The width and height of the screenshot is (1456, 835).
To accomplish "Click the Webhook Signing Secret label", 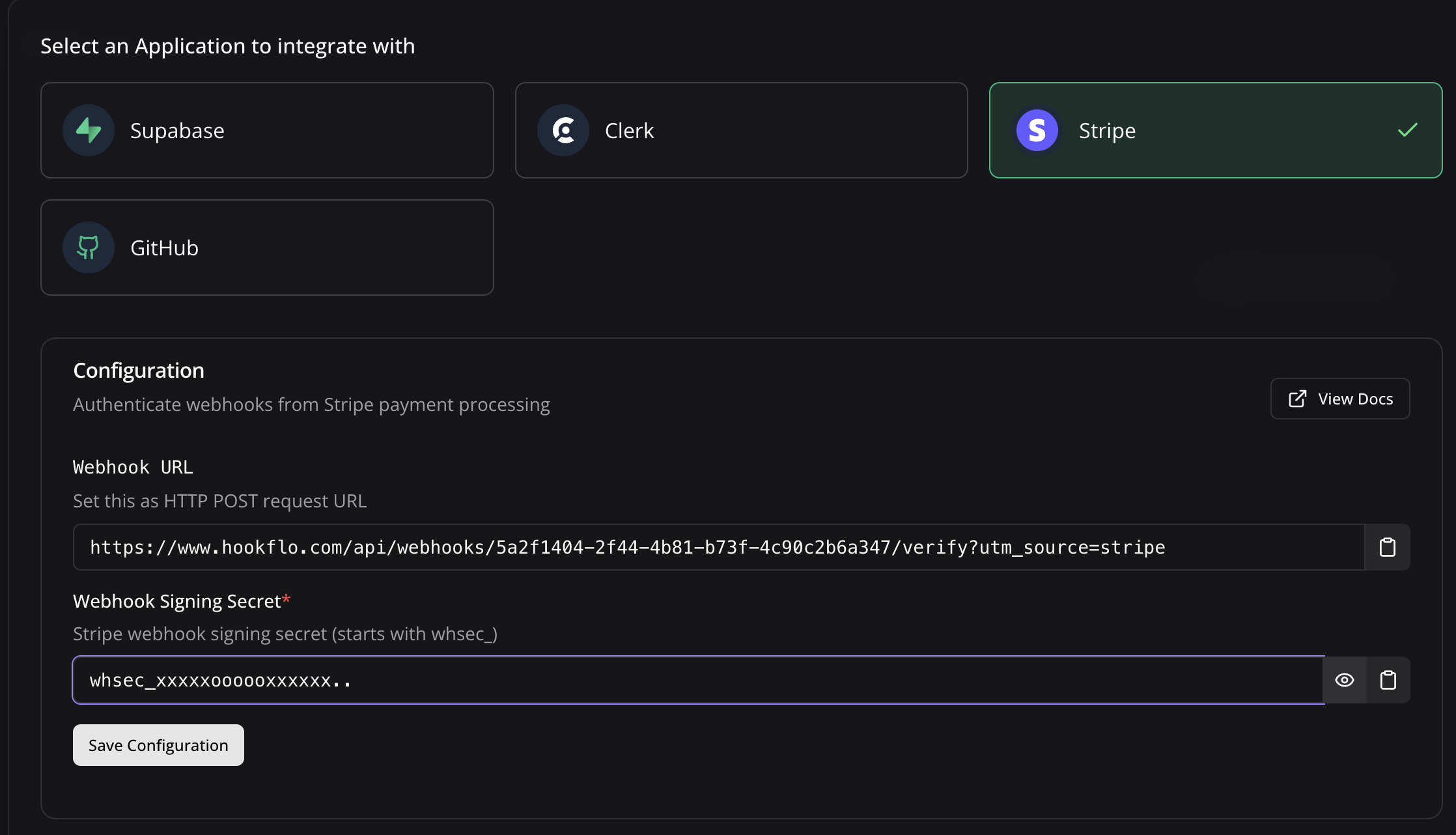I will point(177,601).
